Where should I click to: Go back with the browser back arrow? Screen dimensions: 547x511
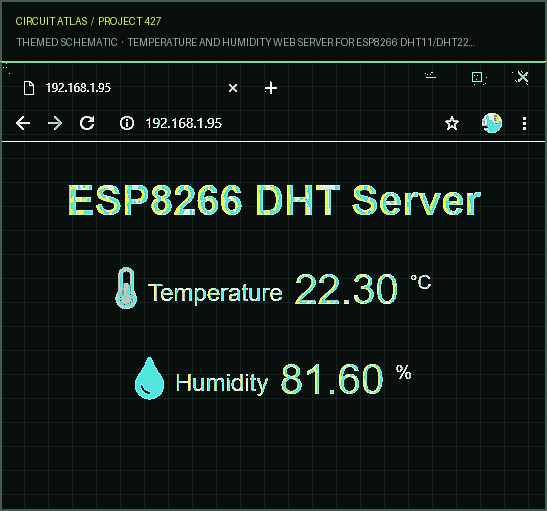[23, 123]
